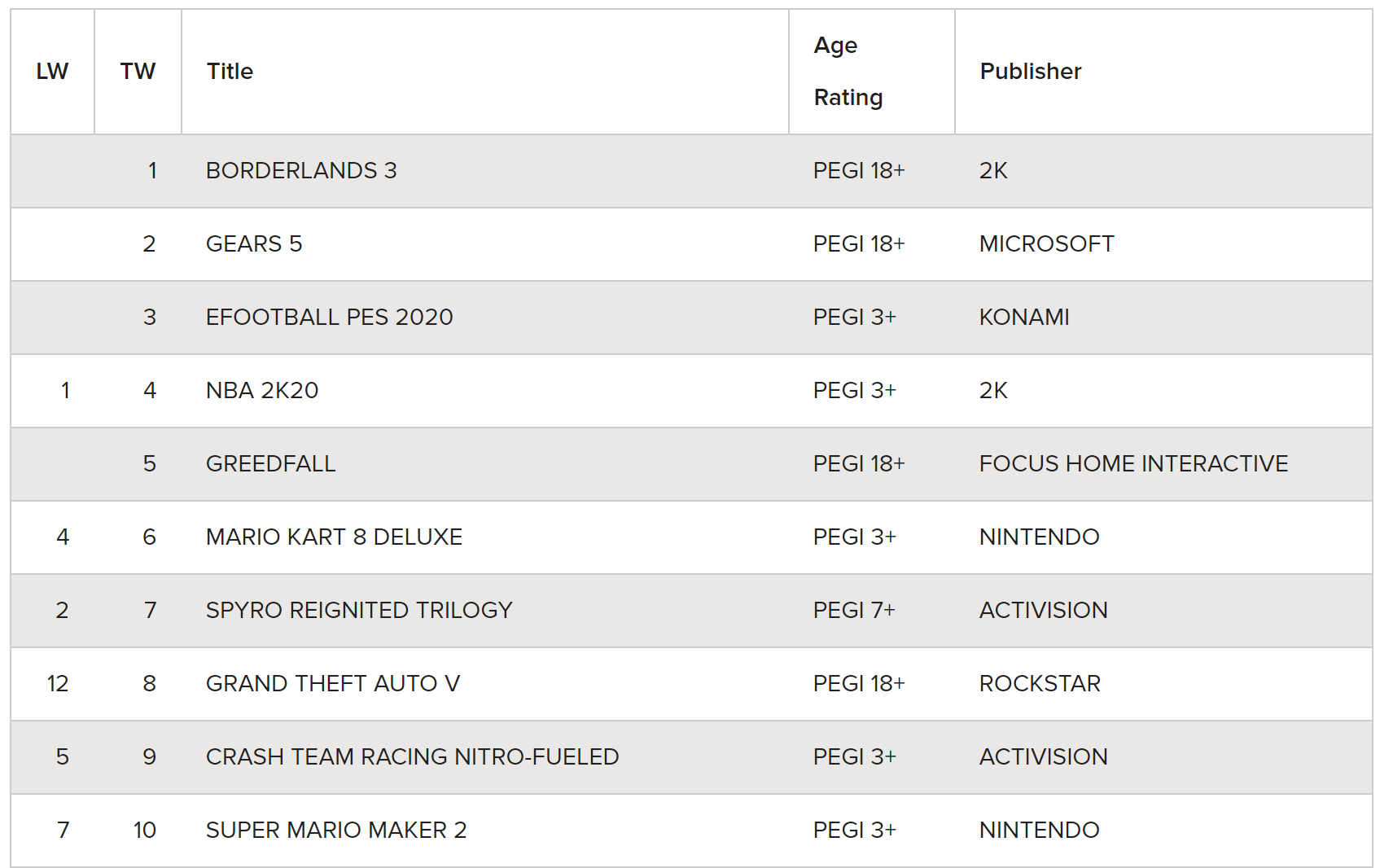Viewport: 1380px width, 868px height.
Task: Click the Publisher column header
Action: (1030, 72)
